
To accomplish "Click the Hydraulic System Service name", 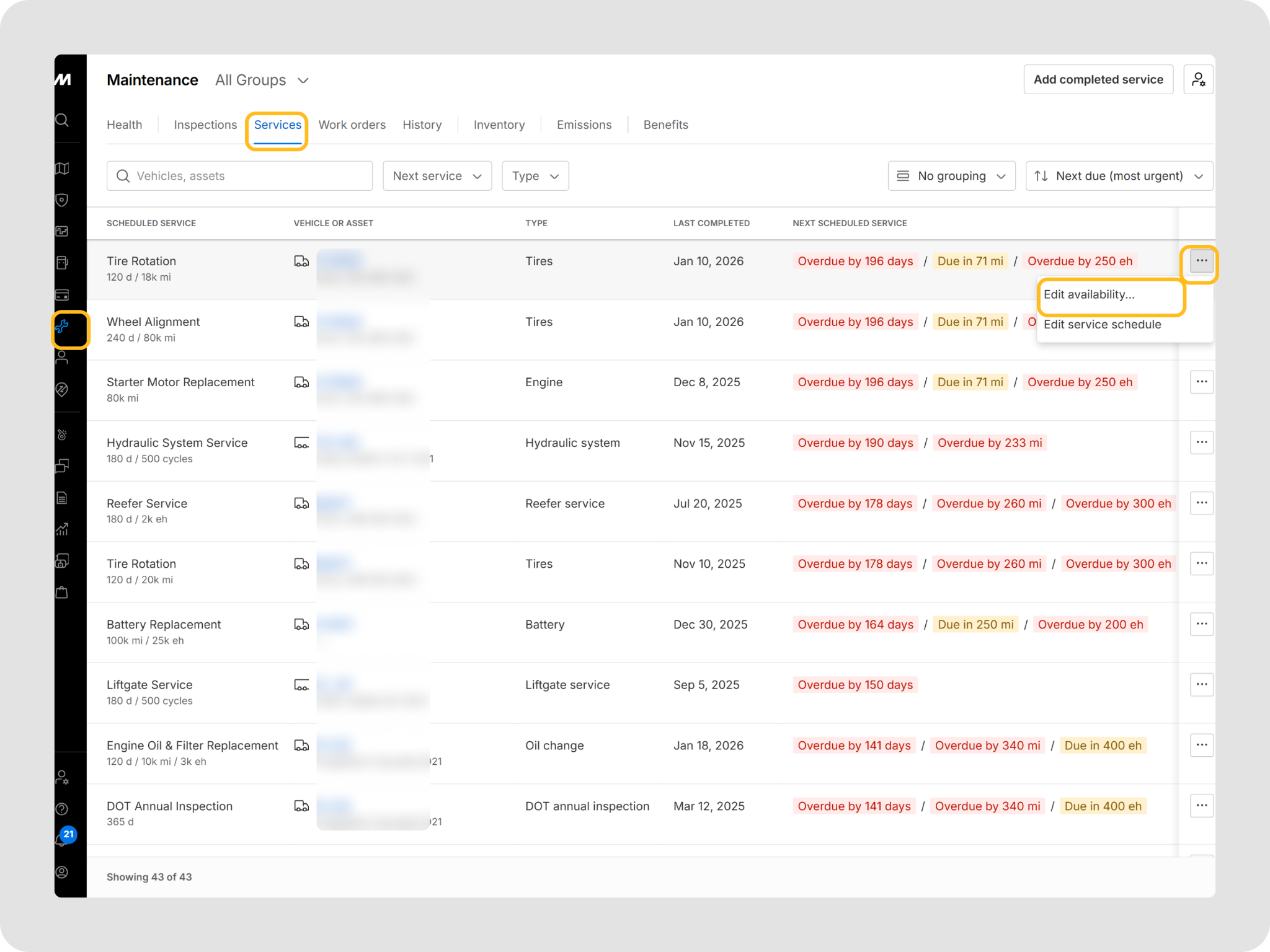I will tap(177, 443).
